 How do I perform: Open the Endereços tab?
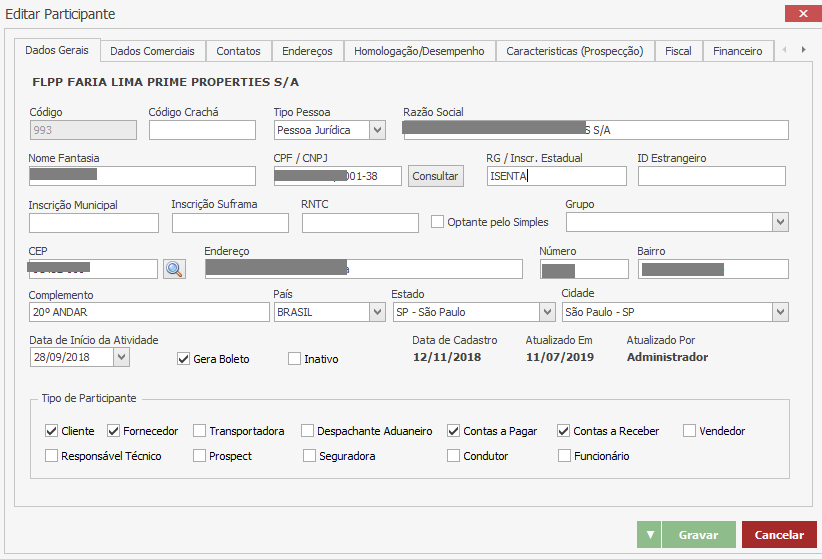click(307, 51)
